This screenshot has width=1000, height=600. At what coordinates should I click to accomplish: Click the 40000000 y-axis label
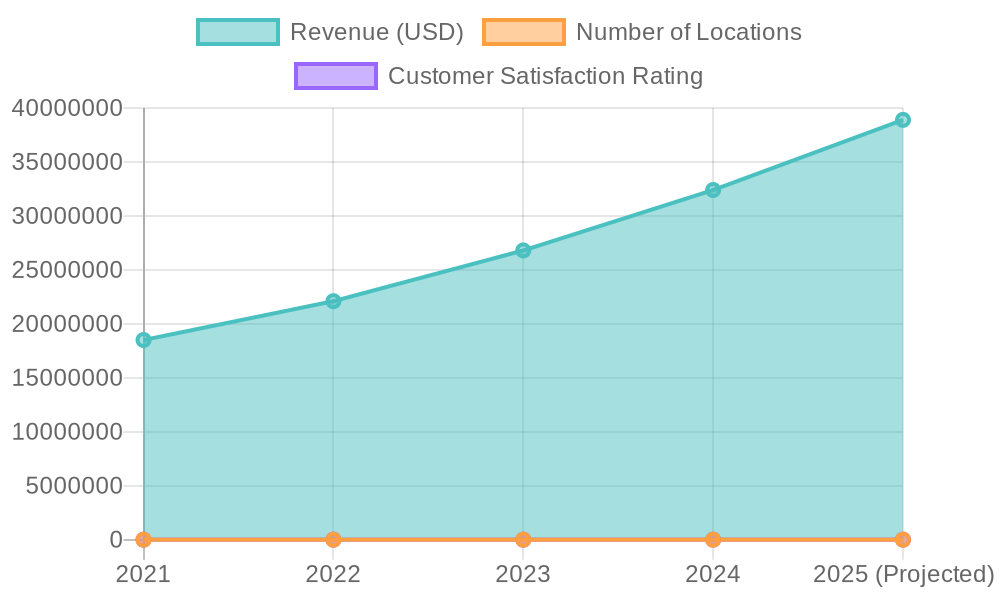coord(67,108)
